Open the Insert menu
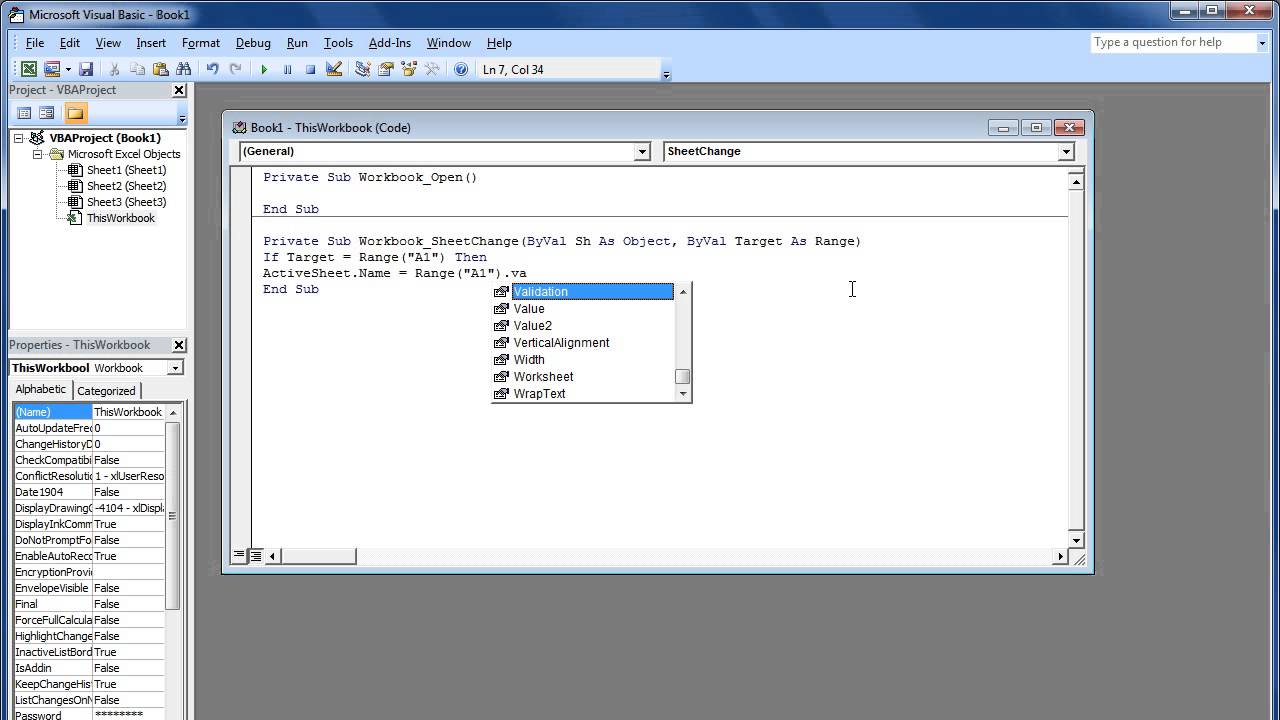1280x720 pixels. click(151, 43)
